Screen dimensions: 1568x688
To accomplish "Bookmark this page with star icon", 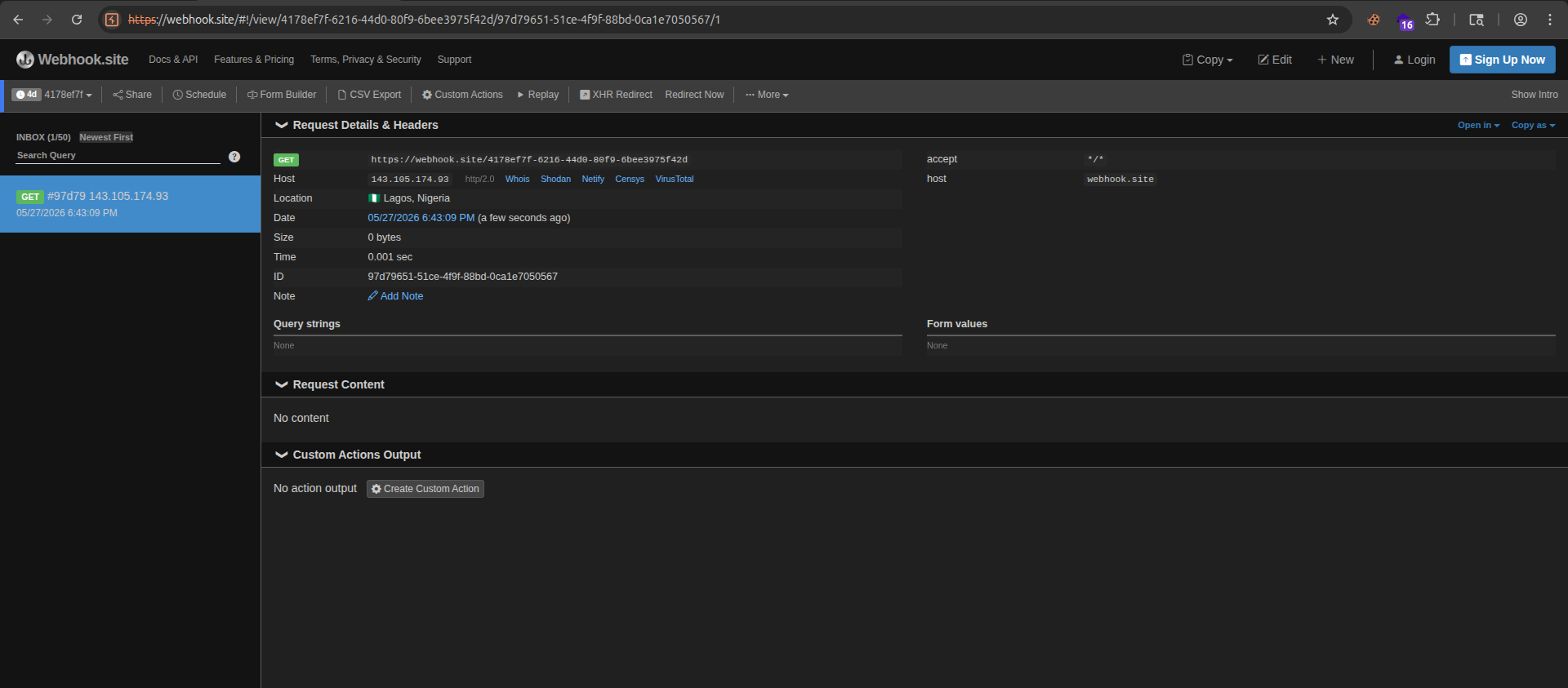I will click(x=1333, y=20).
